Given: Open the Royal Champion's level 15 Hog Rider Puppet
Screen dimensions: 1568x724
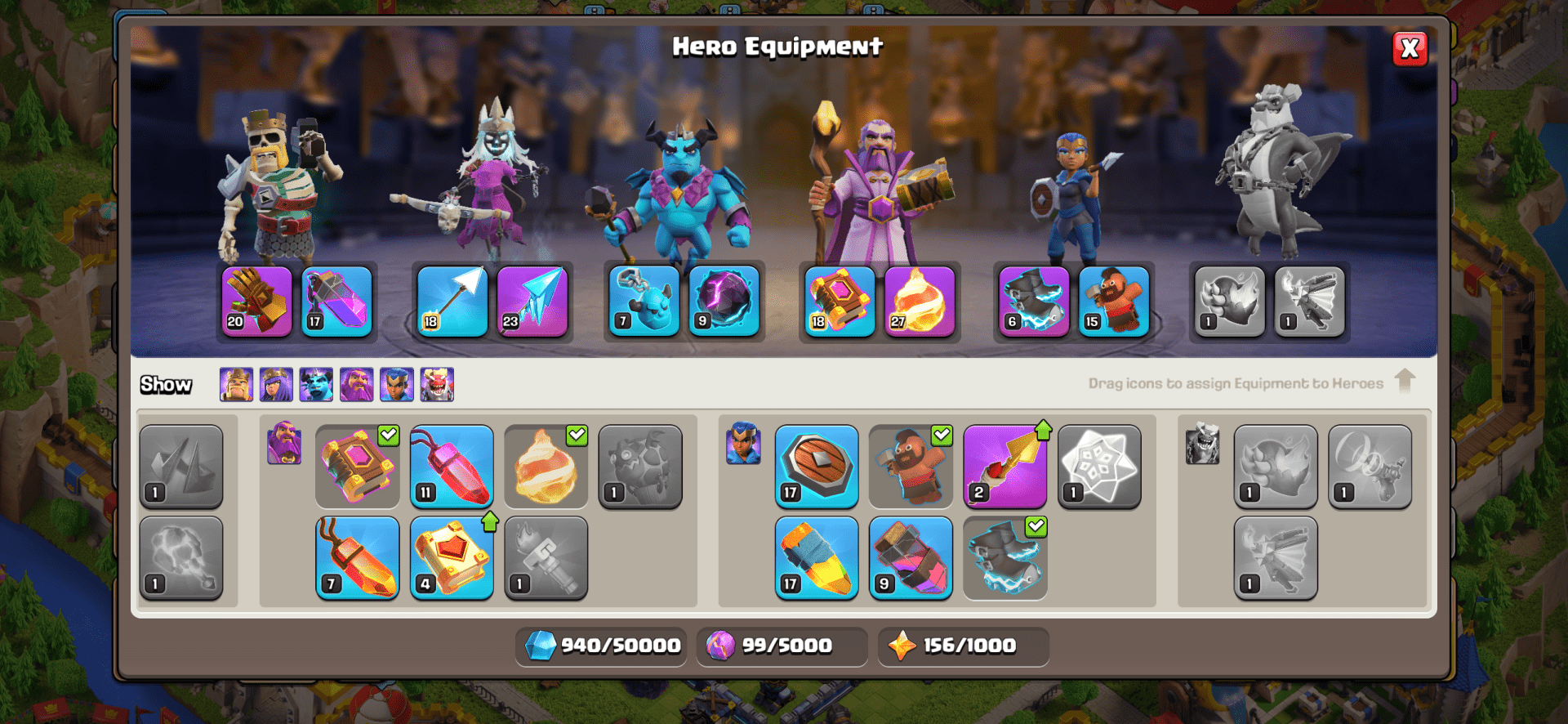Looking at the screenshot, I should pyautogui.click(x=1114, y=301).
